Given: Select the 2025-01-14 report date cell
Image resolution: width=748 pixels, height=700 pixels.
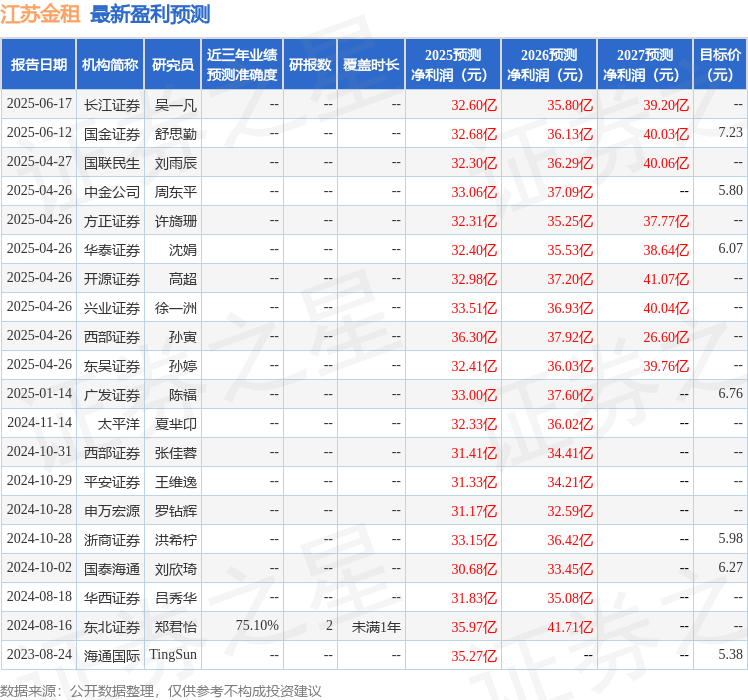Looking at the screenshot, I should pos(39,395).
